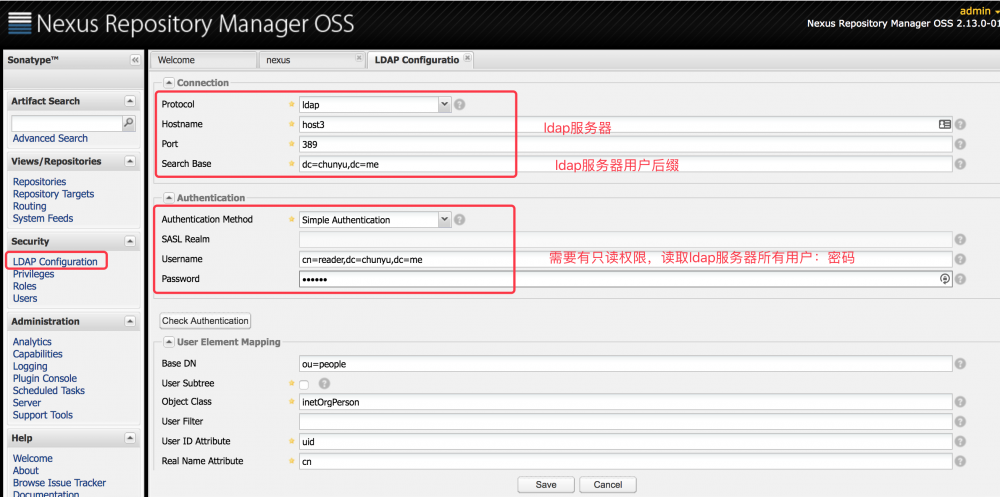
Task: Open System Feeds link
Action: (x=43, y=218)
